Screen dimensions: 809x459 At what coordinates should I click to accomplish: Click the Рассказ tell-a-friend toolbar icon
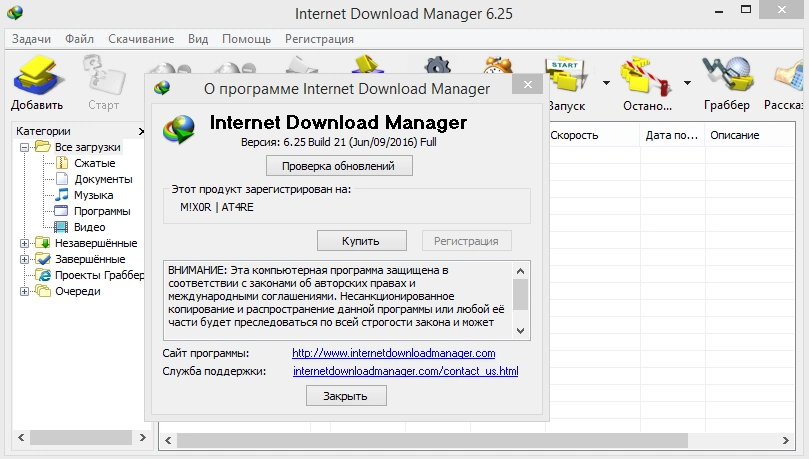coord(789,77)
